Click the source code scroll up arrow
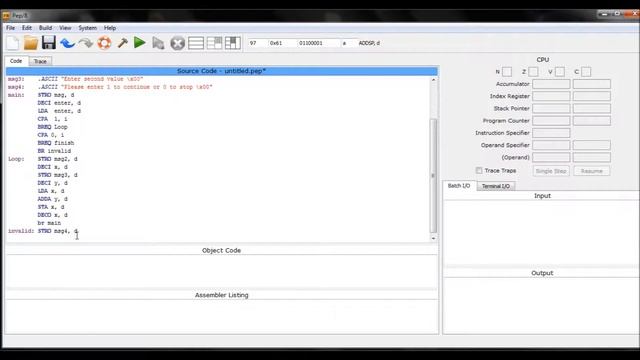 (433, 80)
